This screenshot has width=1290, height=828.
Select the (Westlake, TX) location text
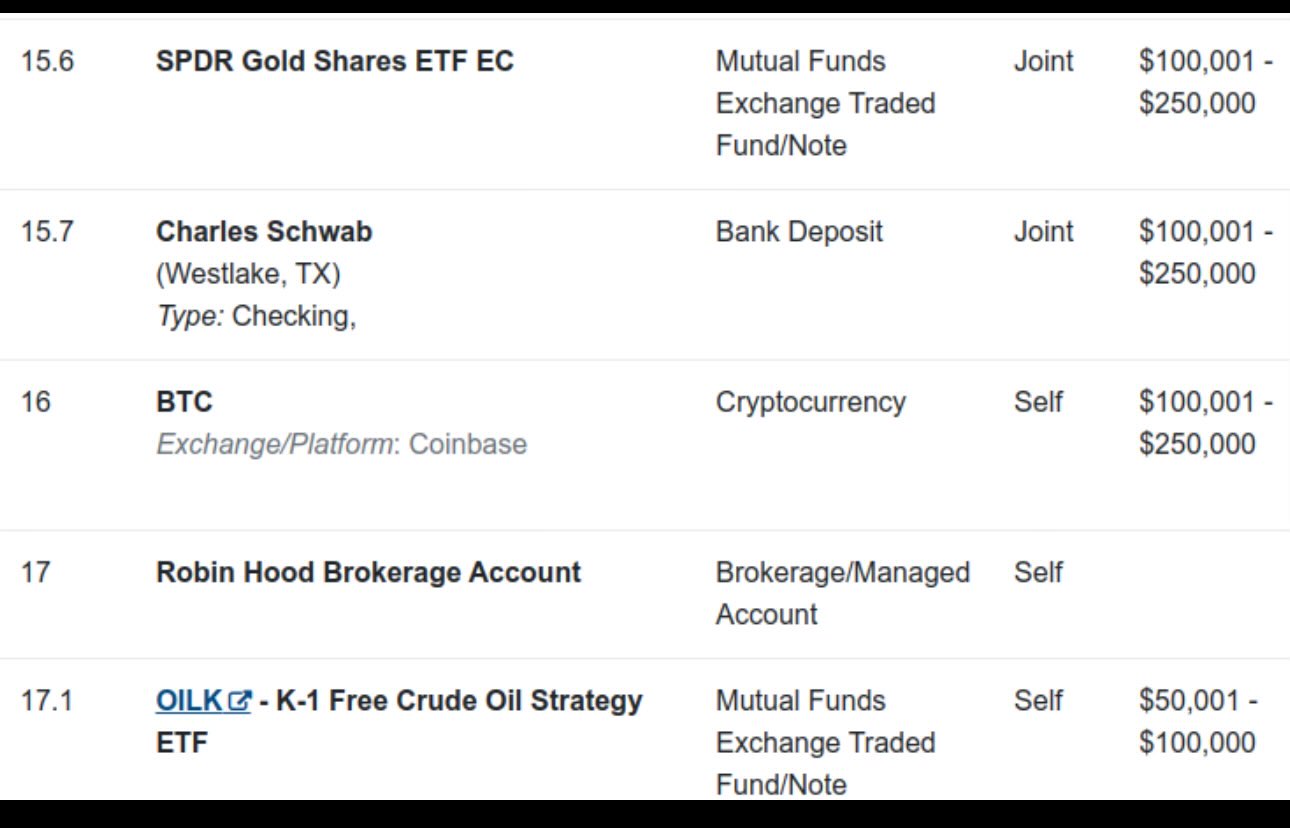248,274
